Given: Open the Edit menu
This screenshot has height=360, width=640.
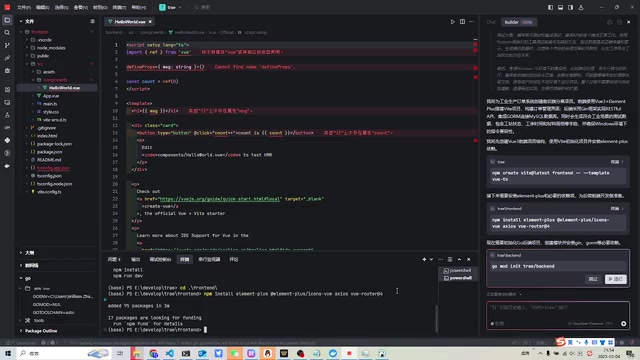Looking at the screenshot, I should pos(42,7).
